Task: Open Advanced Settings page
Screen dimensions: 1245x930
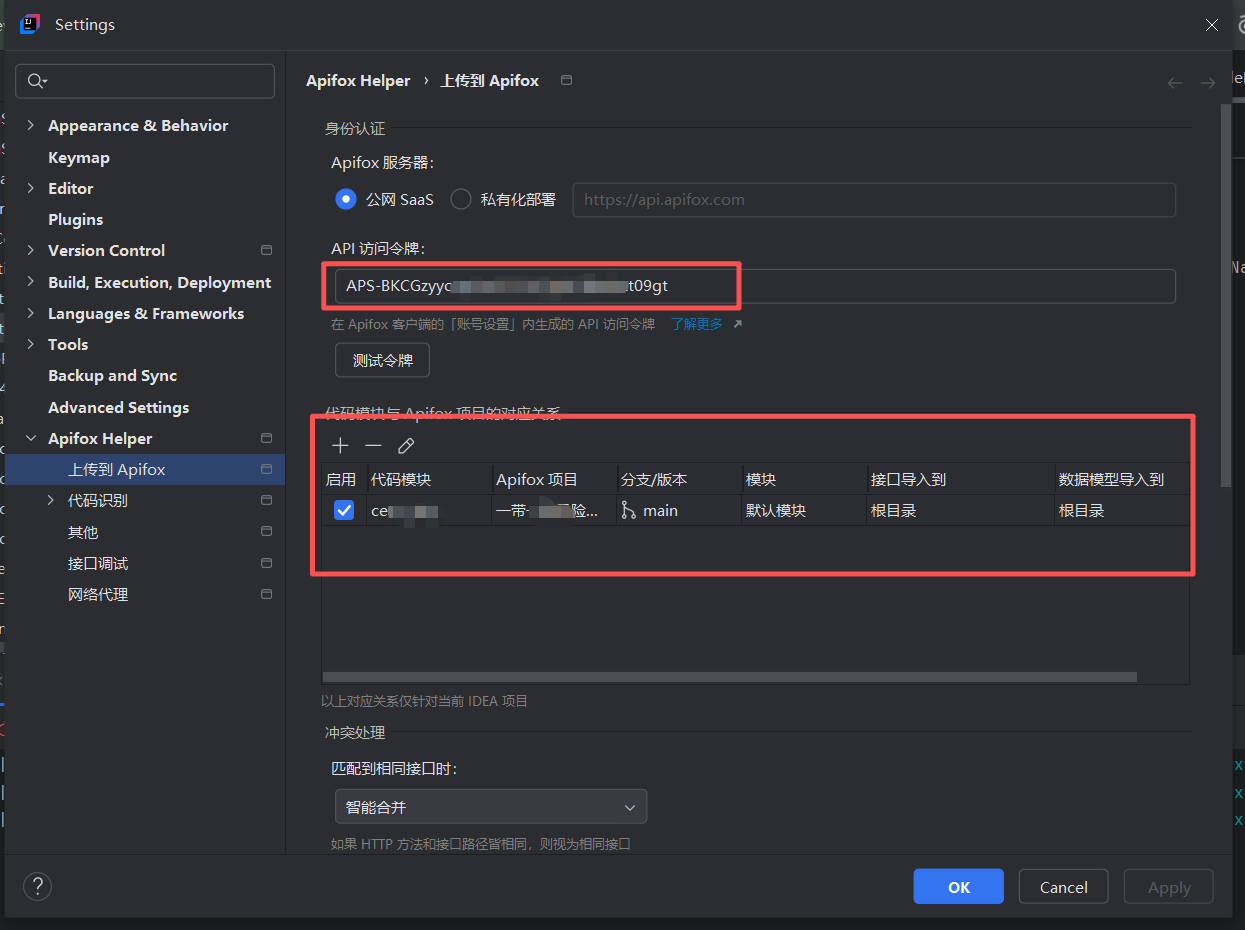Action: [x=119, y=407]
